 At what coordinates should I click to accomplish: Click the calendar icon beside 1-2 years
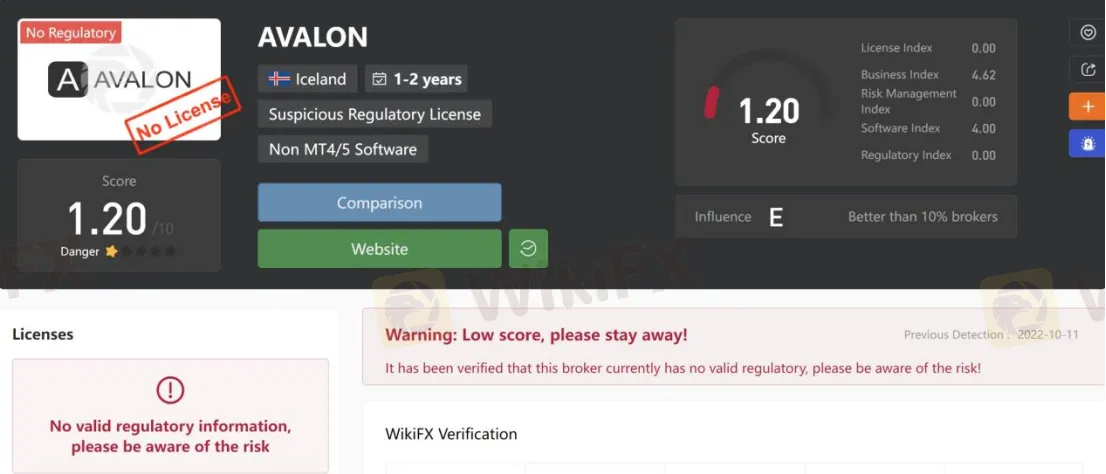tap(379, 79)
